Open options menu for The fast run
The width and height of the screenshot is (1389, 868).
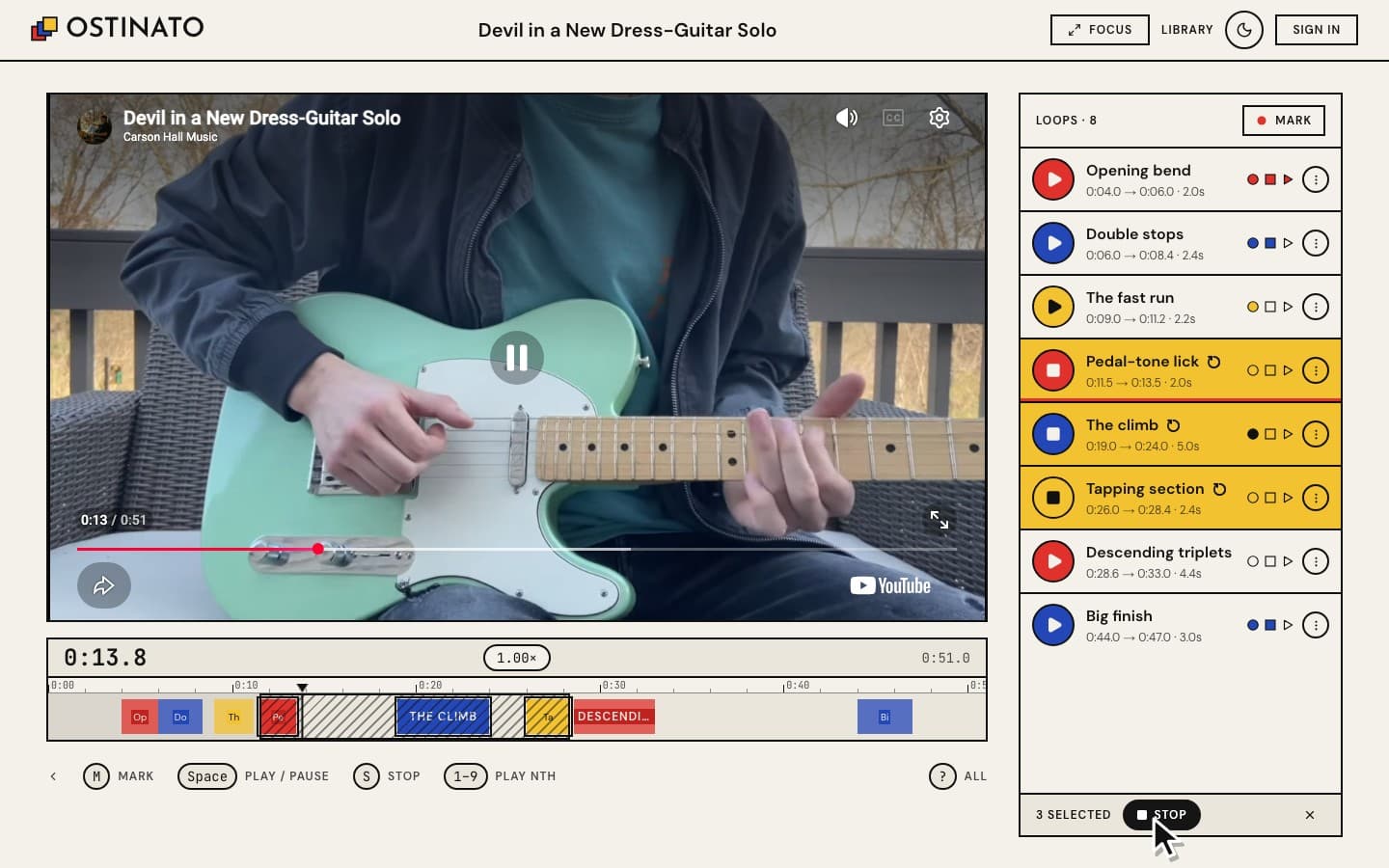coord(1316,307)
